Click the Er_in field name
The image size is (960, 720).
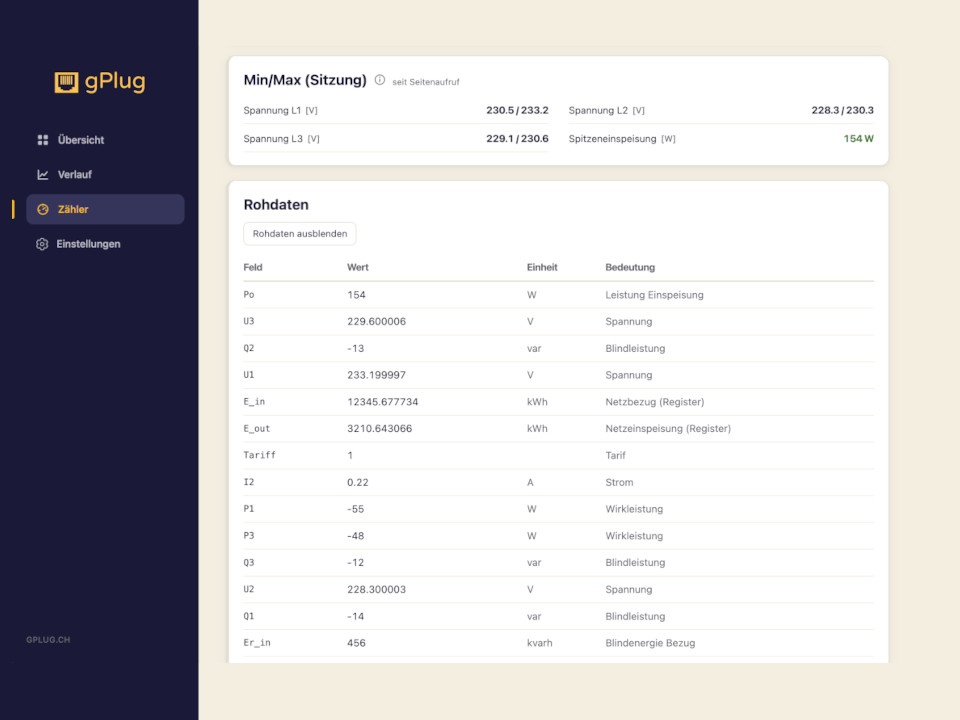tap(257, 643)
